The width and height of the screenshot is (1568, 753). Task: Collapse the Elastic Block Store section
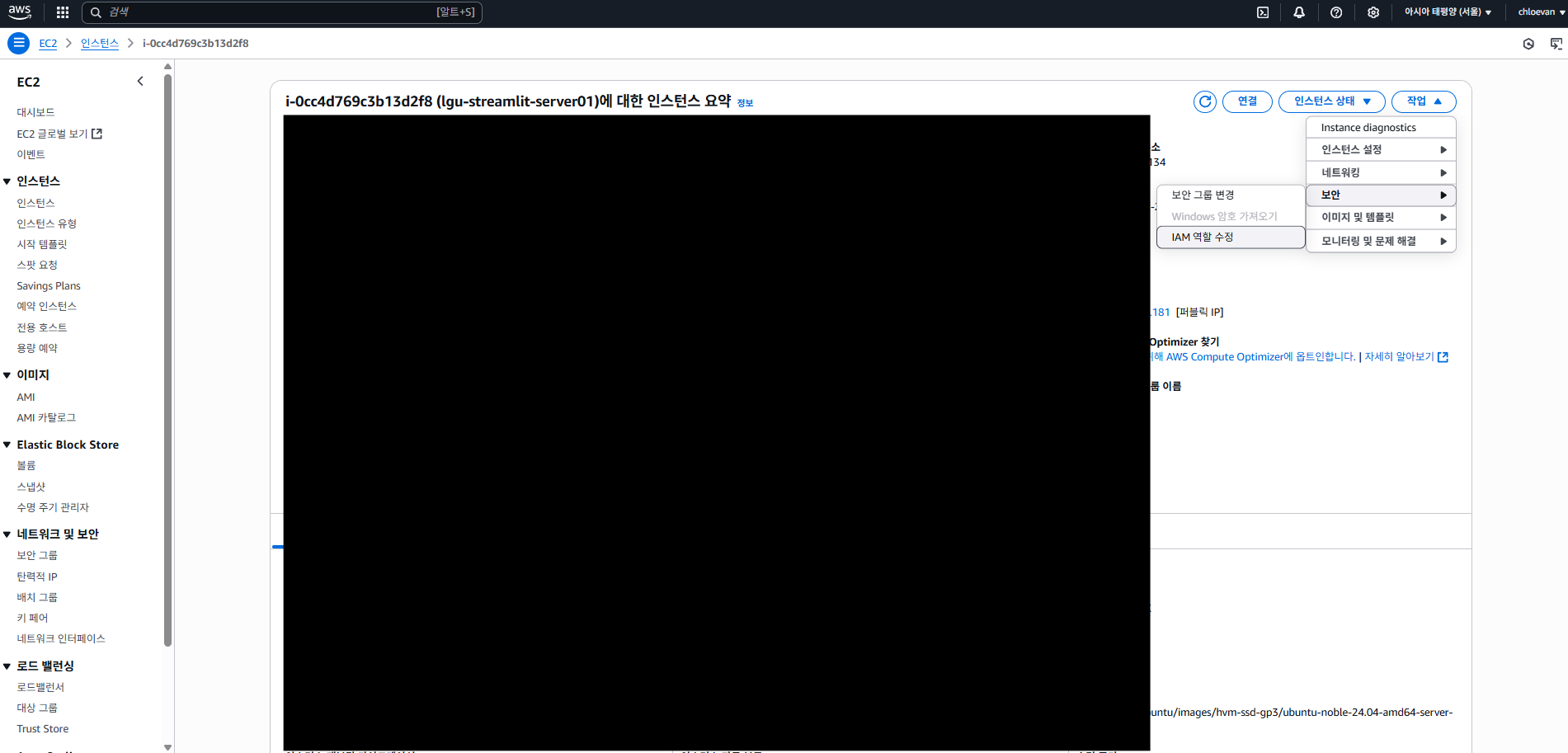7,445
